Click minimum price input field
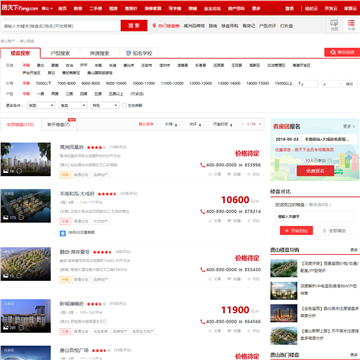The height and width of the screenshot is (360, 360). pyautogui.click(x=309, y=84)
